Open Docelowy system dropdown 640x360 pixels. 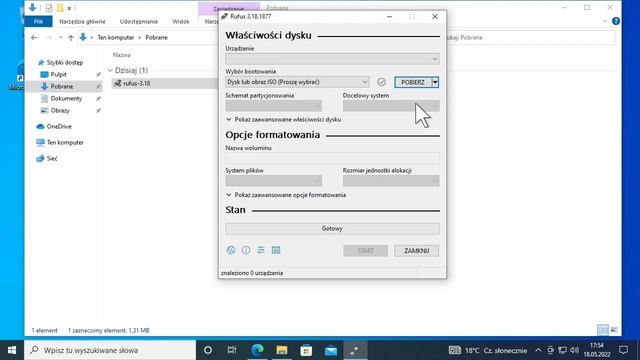pyautogui.click(x=391, y=106)
